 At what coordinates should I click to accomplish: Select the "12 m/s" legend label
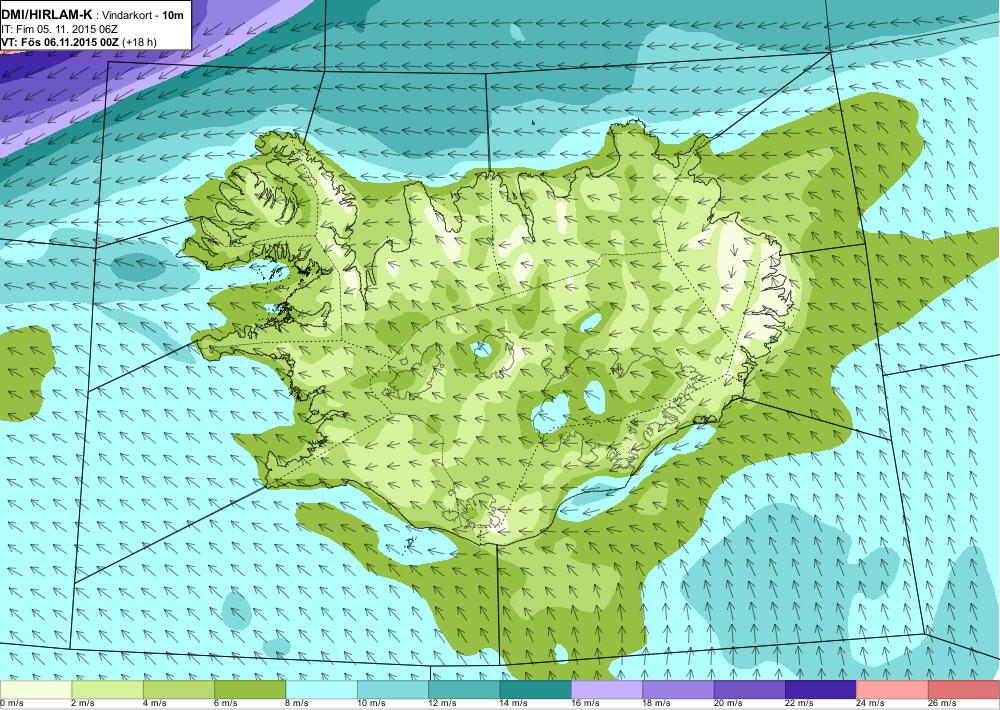pyautogui.click(x=443, y=703)
